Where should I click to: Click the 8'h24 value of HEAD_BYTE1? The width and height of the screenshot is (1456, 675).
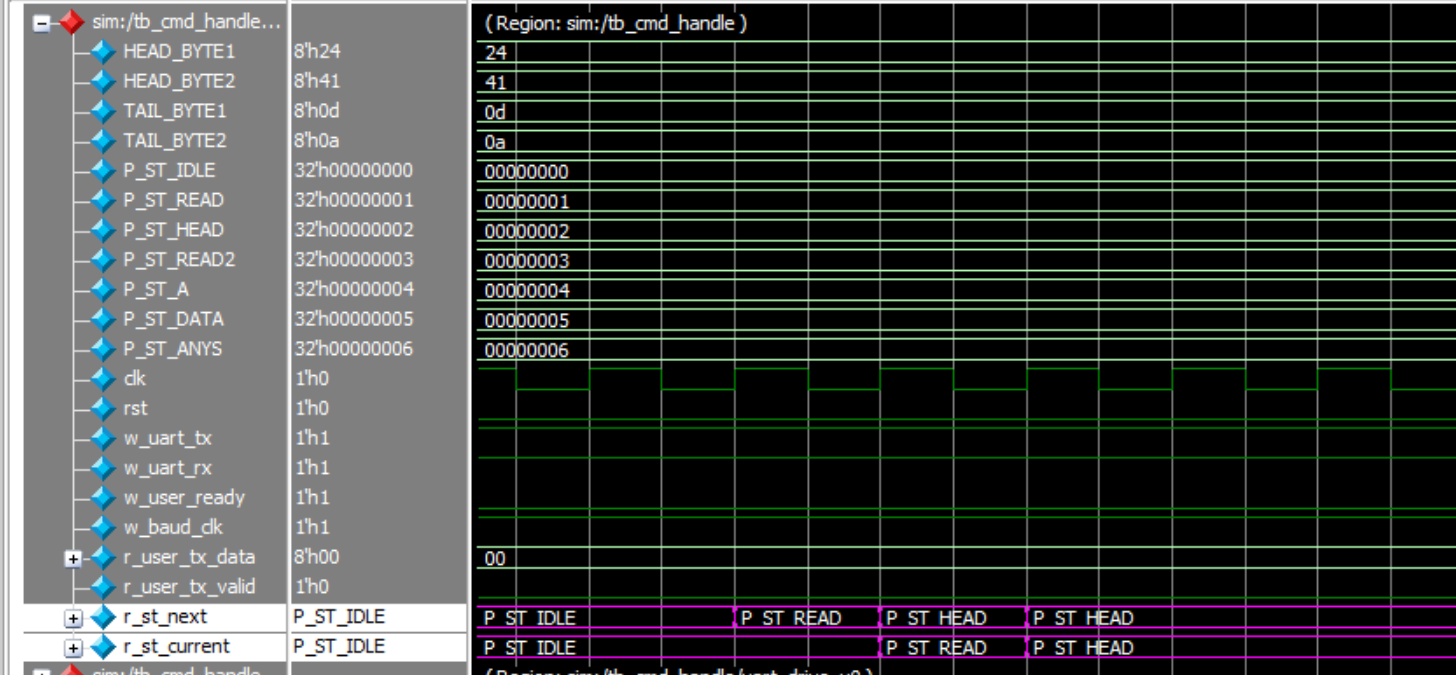317,51
